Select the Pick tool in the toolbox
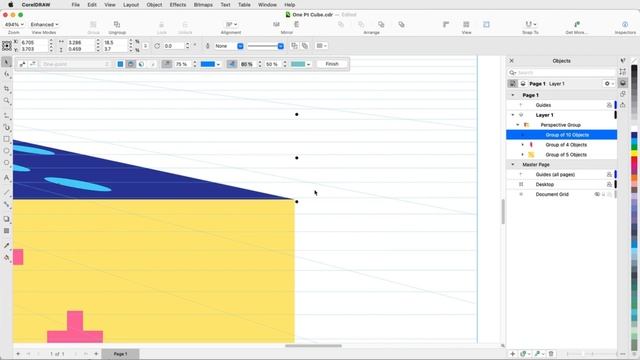 point(7,62)
